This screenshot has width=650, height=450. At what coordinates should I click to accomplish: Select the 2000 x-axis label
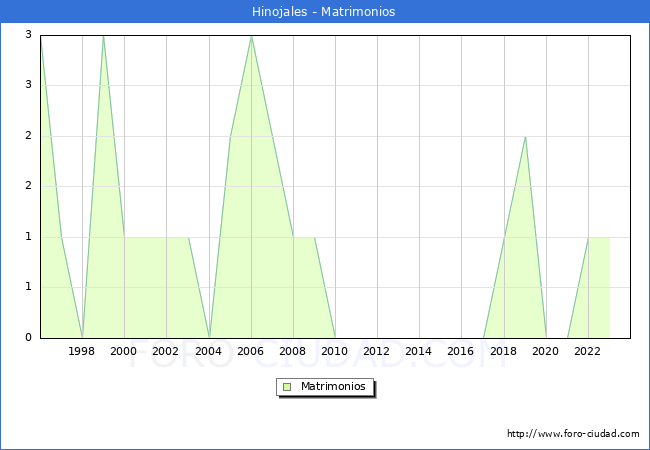tap(123, 351)
